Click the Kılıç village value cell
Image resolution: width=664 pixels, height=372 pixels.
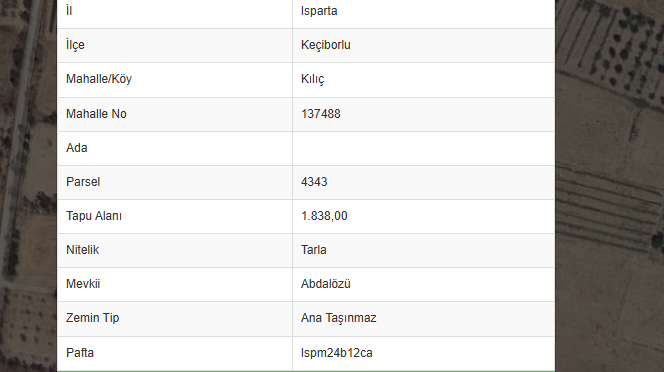pyautogui.click(x=423, y=80)
